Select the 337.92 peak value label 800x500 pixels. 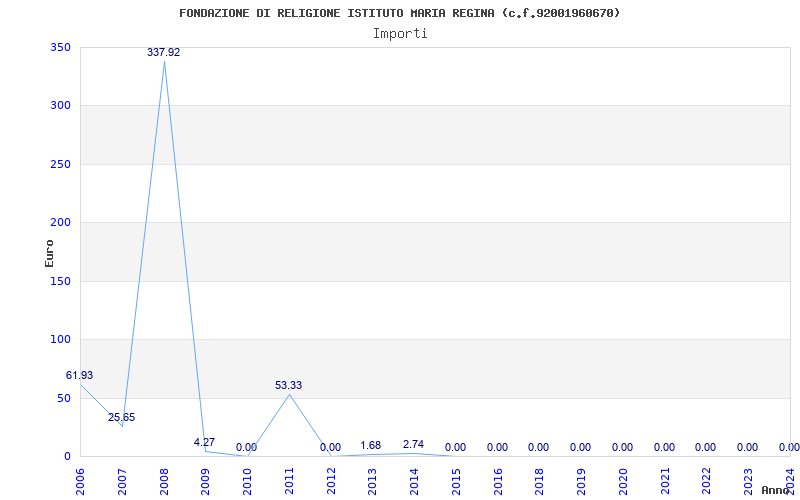(x=163, y=52)
